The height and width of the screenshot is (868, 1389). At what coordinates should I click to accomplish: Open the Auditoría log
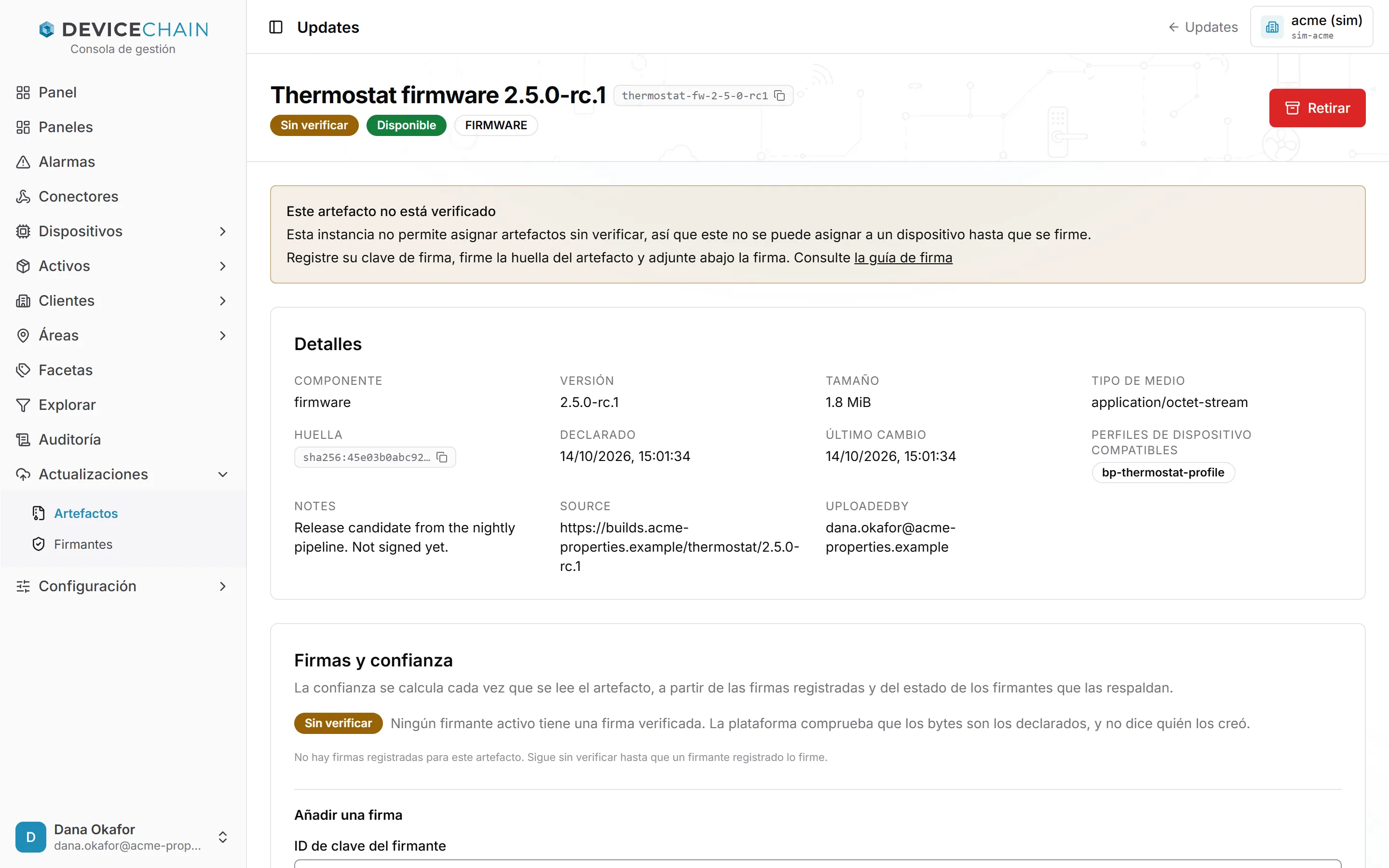point(123,439)
